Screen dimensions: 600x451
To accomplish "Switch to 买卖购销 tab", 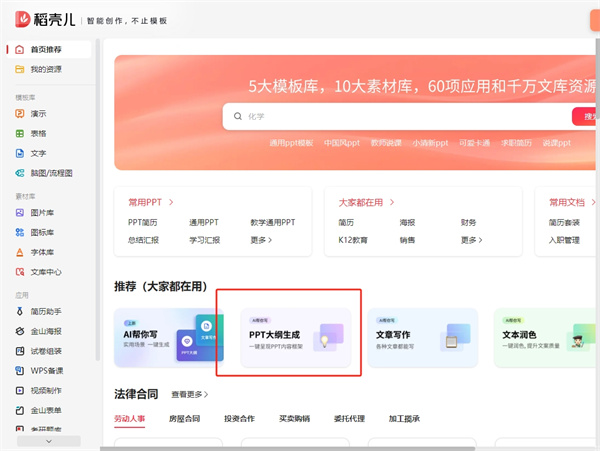I will 294,419.
